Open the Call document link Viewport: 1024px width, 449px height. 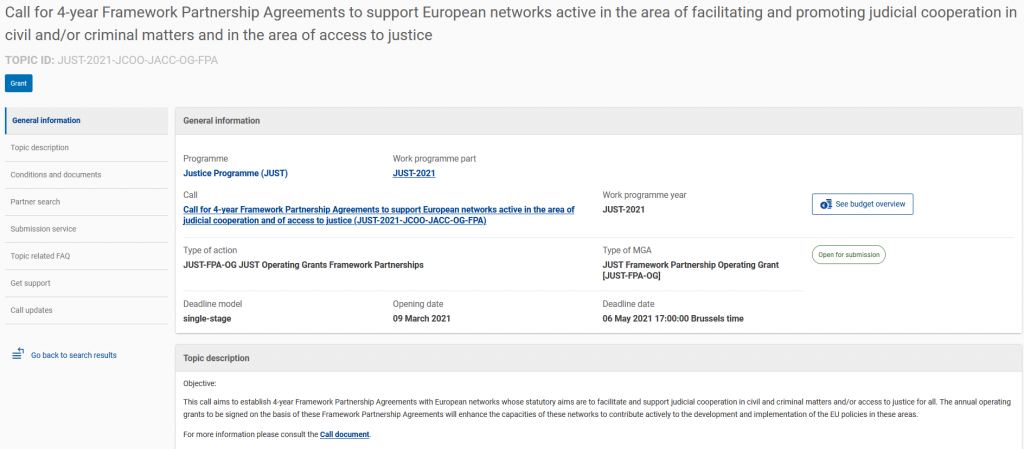[344, 434]
